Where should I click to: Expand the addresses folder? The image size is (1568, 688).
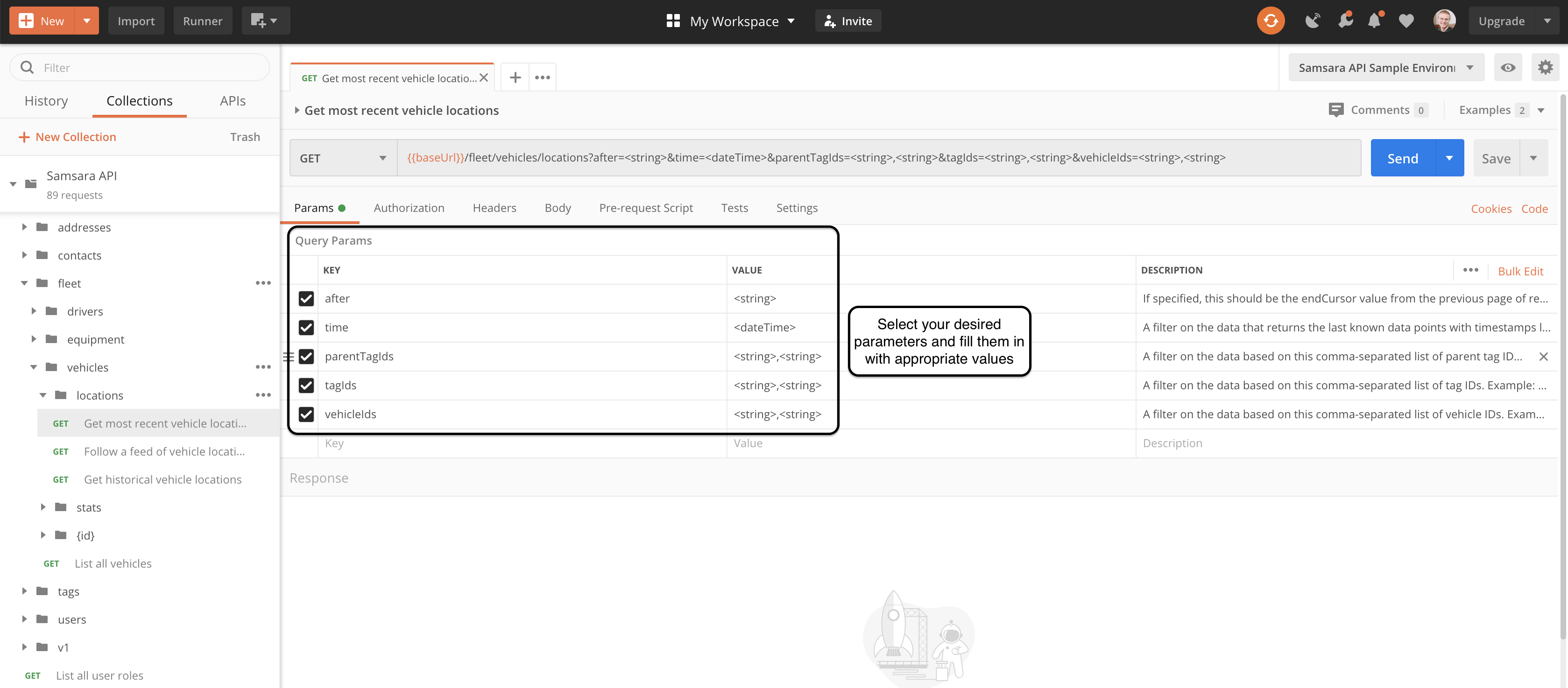point(24,227)
